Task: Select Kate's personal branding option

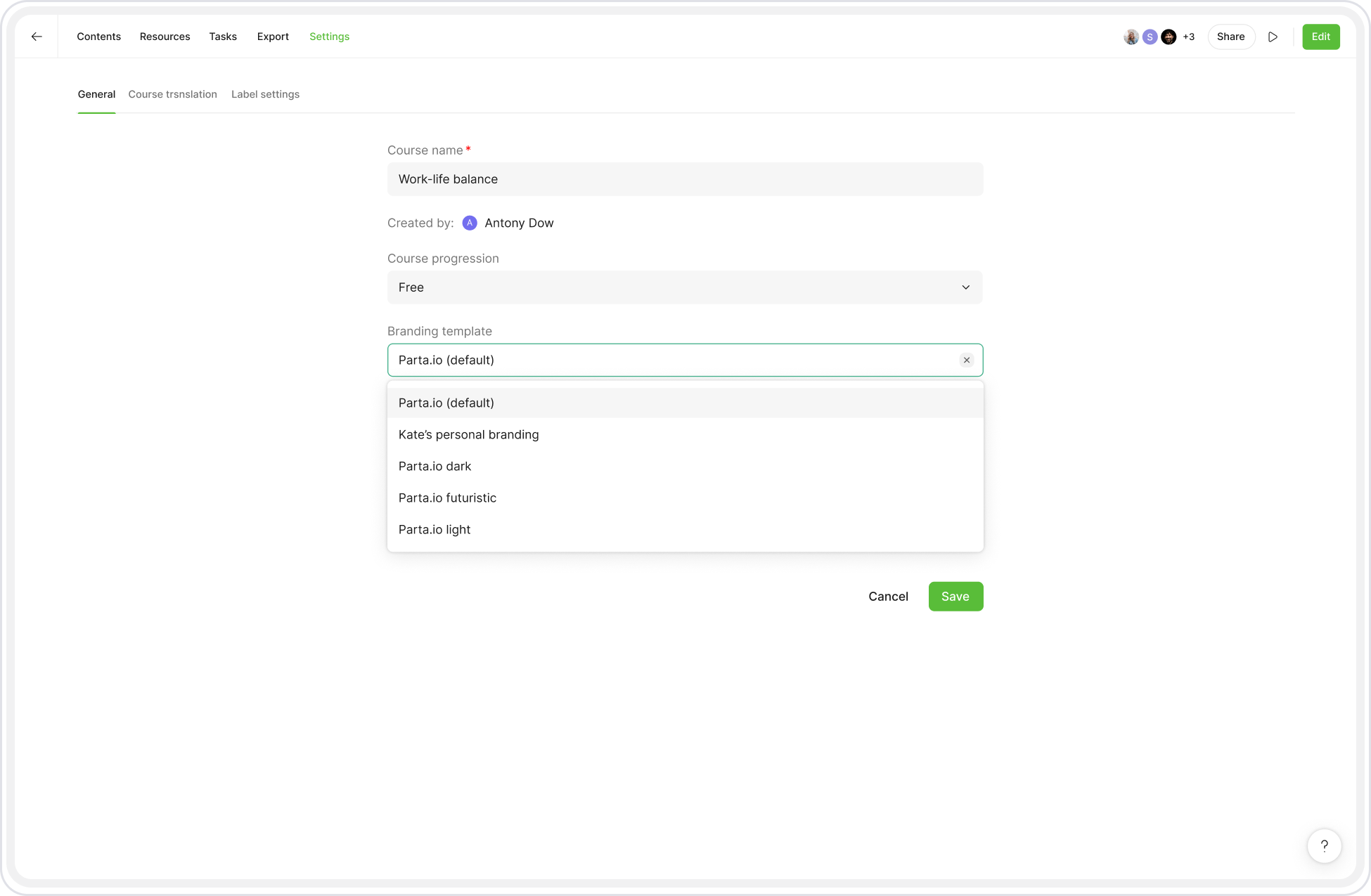Action: point(469,434)
